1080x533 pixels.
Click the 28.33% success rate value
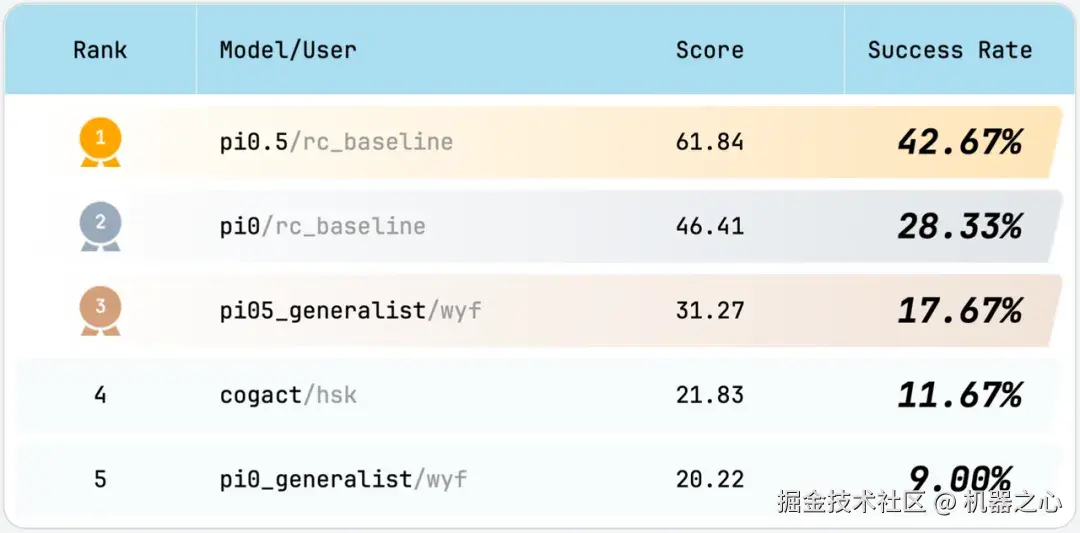click(x=959, y=226)
